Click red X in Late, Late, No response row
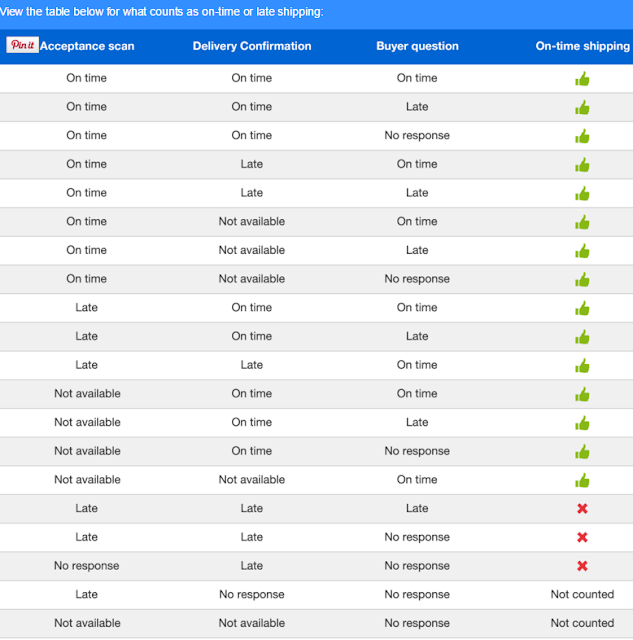 pos(582,537)
